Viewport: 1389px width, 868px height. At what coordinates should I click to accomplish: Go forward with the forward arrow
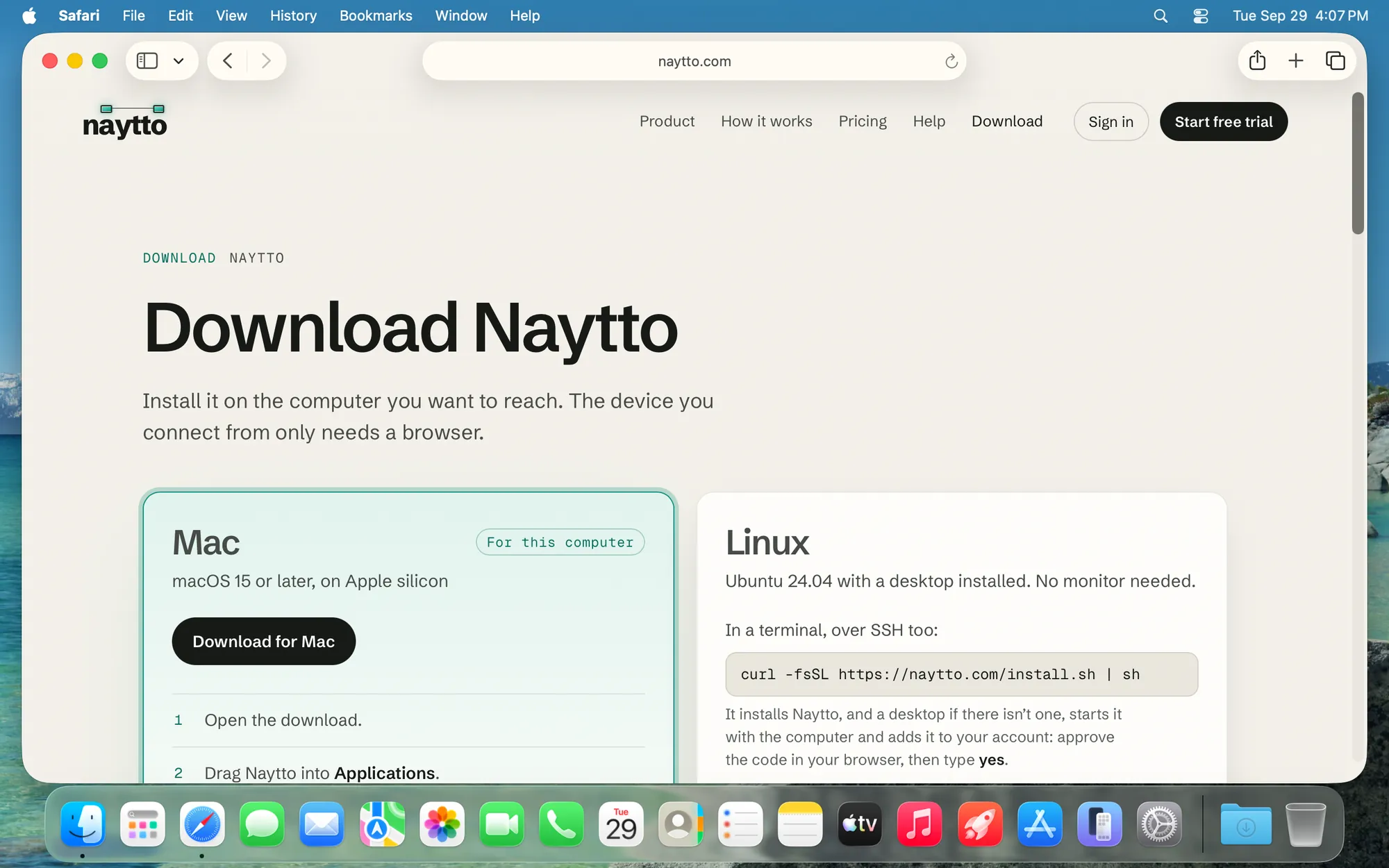[x=266, y=61]
